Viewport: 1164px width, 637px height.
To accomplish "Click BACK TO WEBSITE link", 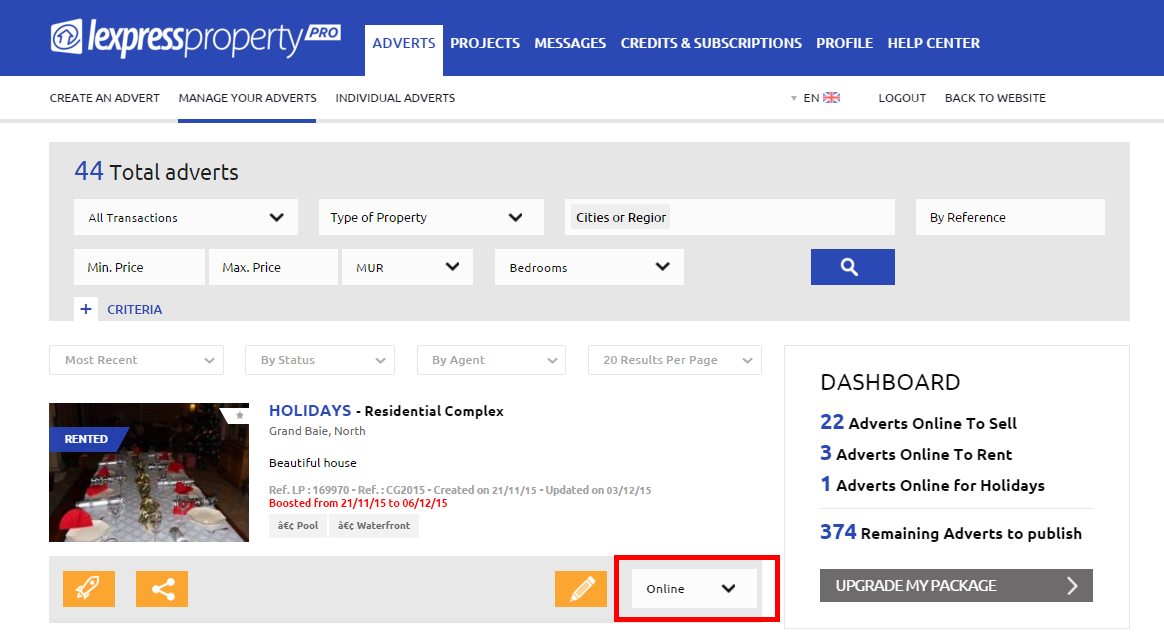I will click(995, 98).
